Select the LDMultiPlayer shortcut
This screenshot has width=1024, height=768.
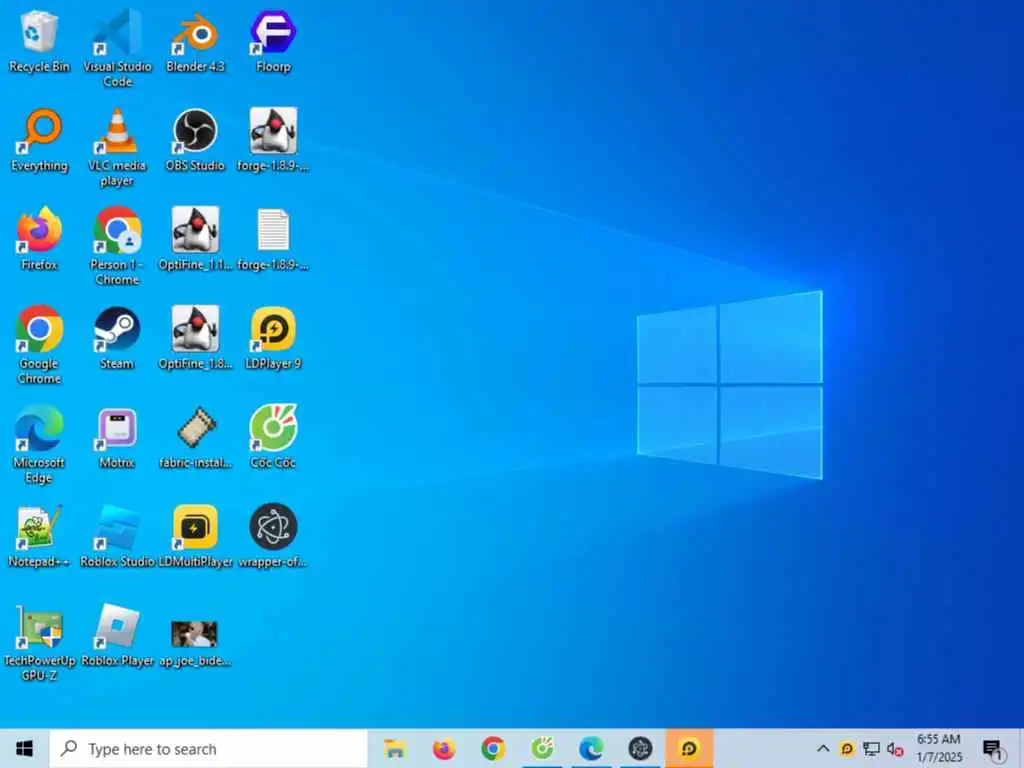195,537
